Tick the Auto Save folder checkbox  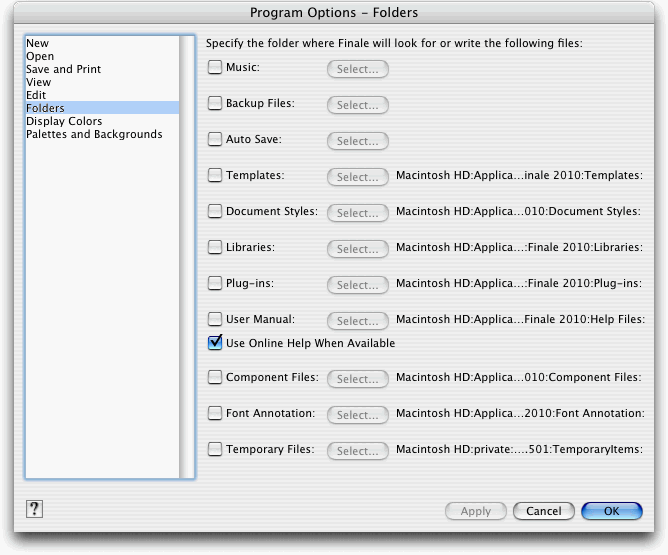pyautogui.click(x=215, y=139)
